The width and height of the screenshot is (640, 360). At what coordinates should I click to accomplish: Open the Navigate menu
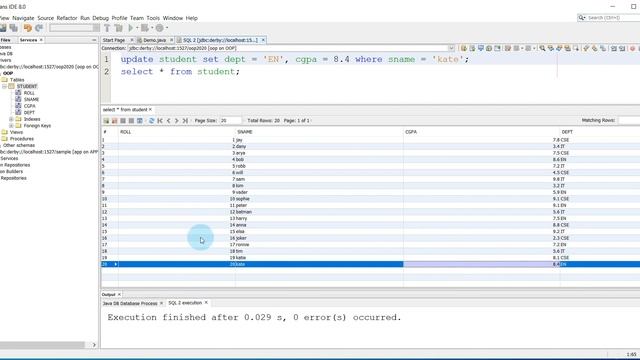(x=23, y=18)
